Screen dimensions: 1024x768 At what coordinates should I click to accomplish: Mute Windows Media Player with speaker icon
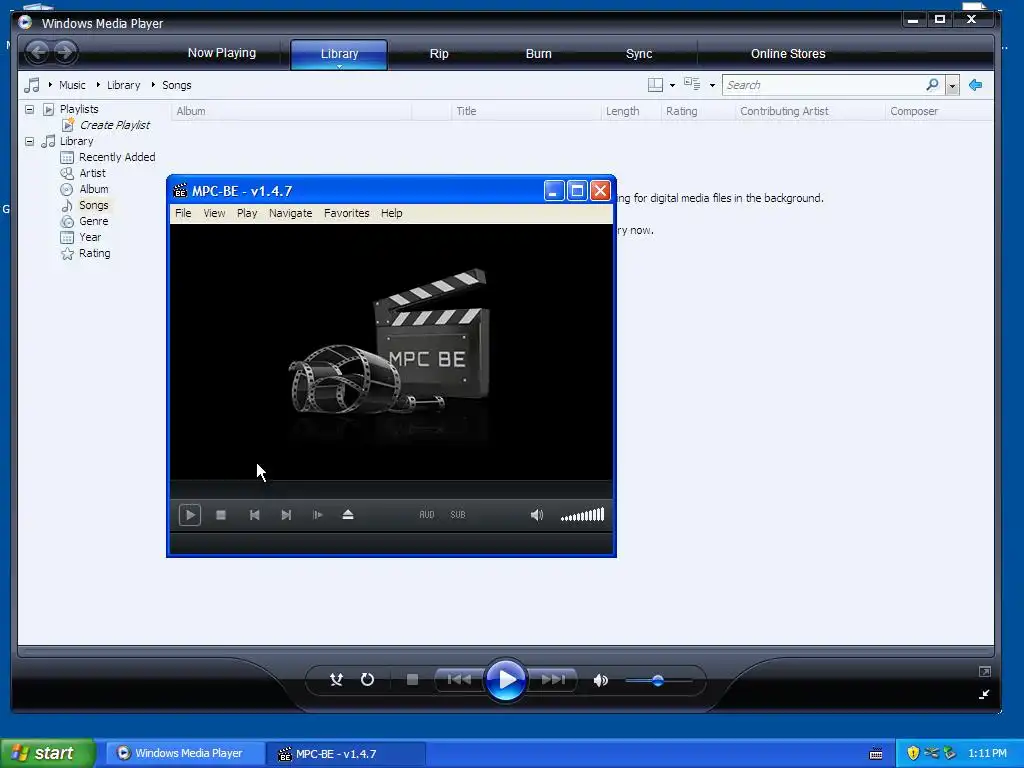[600, 680]
